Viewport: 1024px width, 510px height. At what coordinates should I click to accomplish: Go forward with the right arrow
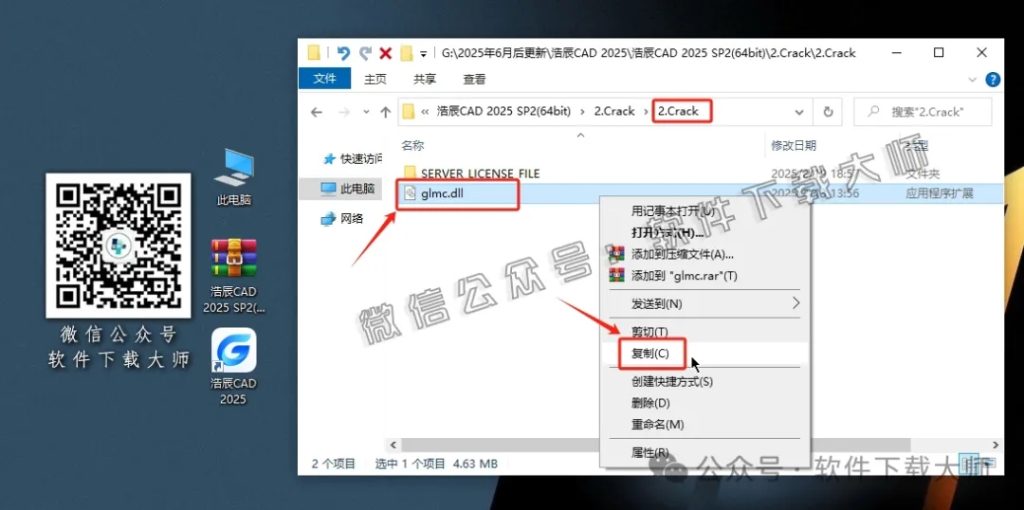pos(344,112)
